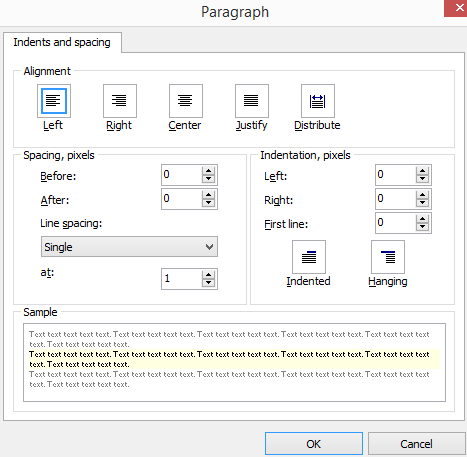Decrease First line indentation value
The height and width of the screenshot is (457, 467).
pos(422,227)
